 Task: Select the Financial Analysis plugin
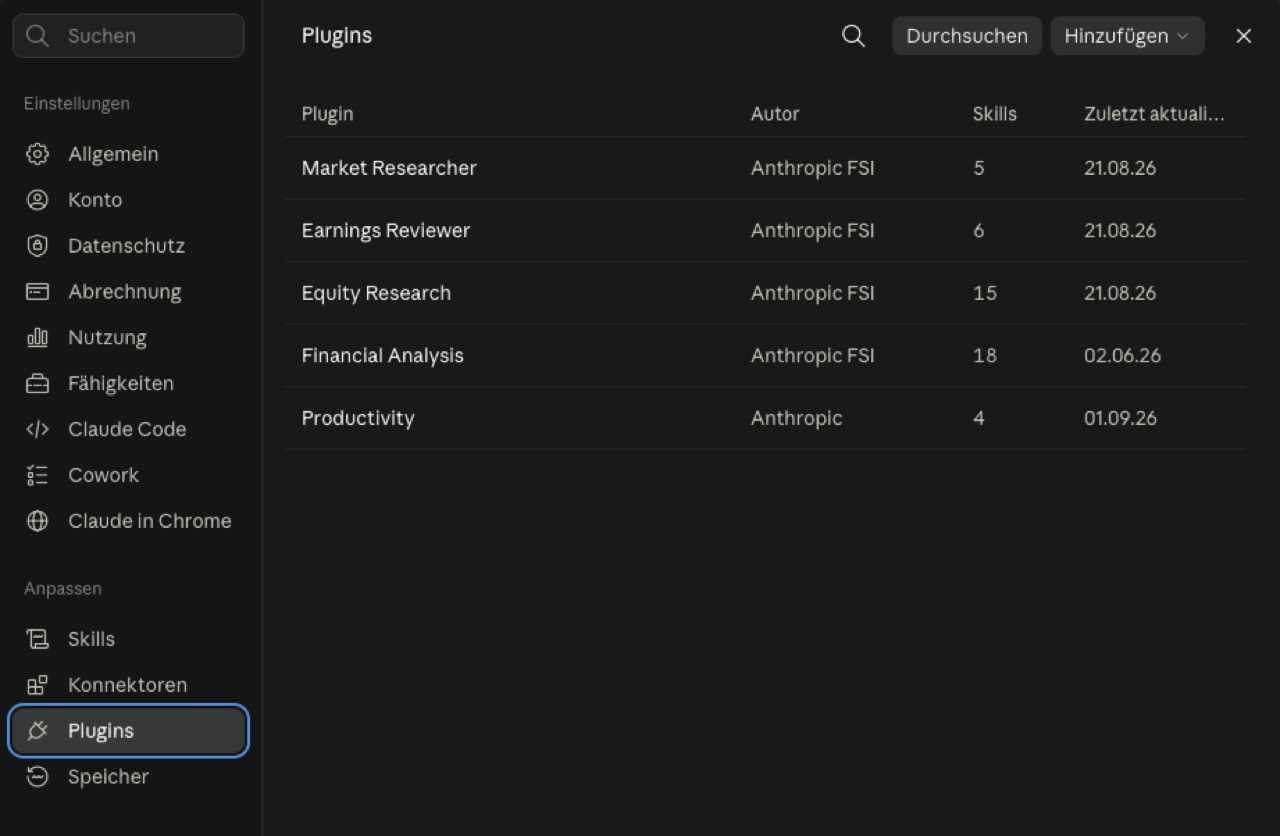point(765,355)
